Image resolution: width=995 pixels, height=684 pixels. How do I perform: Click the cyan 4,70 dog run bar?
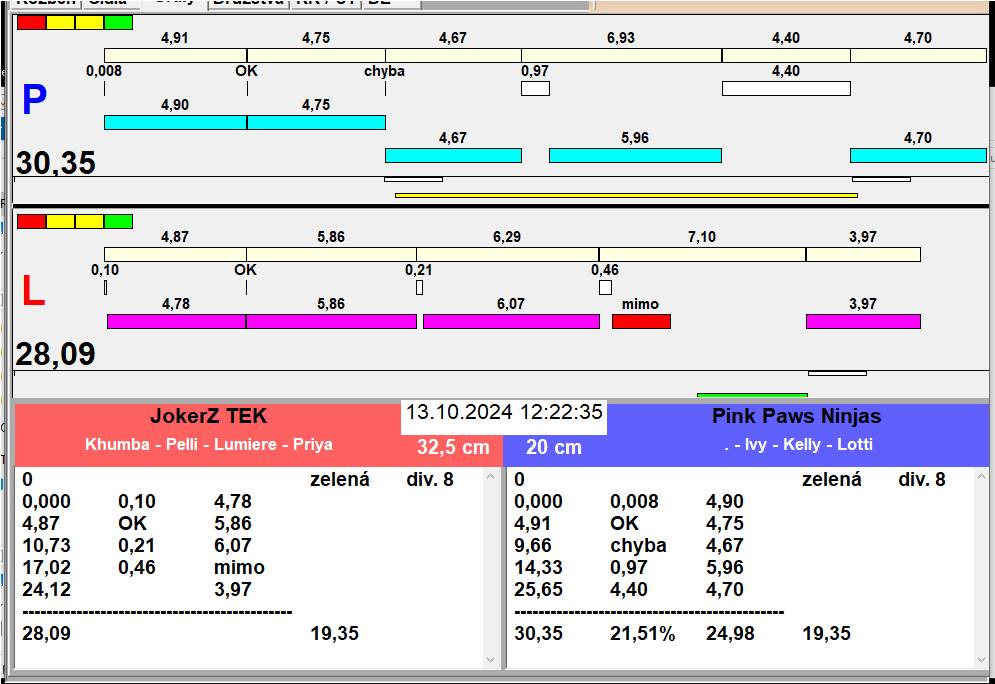918,155
